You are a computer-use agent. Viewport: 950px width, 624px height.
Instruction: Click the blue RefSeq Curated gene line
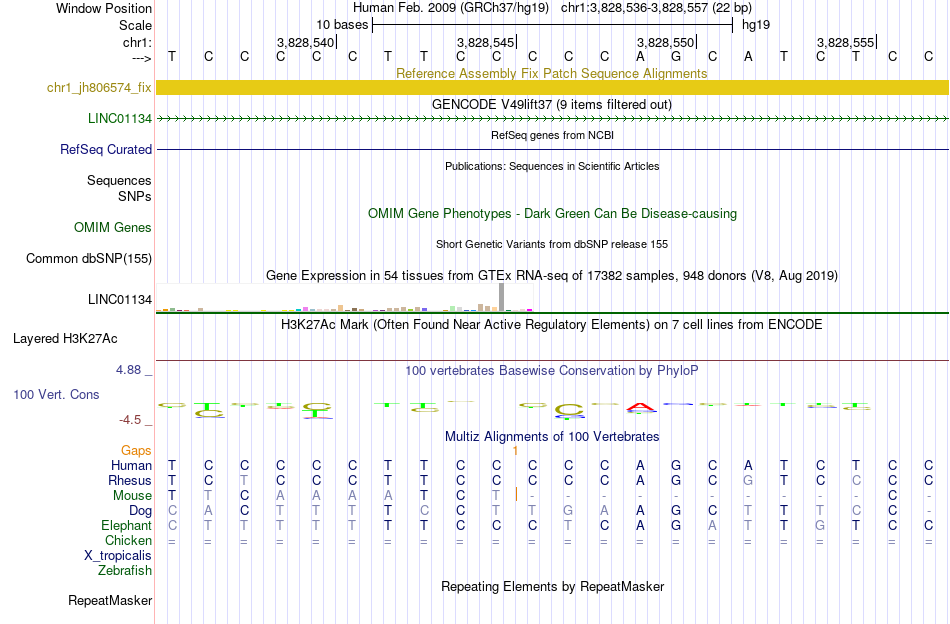tap(552, 149)
